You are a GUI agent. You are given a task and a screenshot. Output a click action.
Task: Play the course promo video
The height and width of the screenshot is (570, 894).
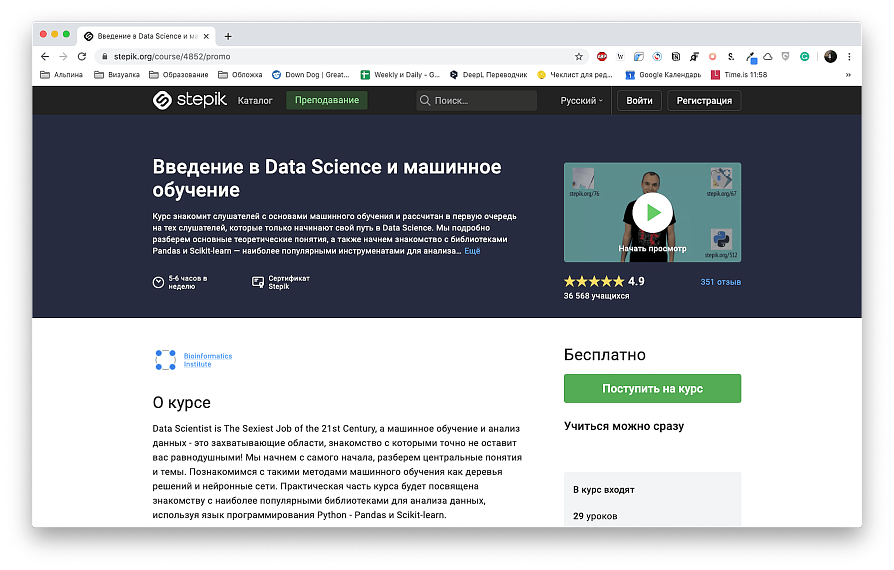(x=652, y=212)
